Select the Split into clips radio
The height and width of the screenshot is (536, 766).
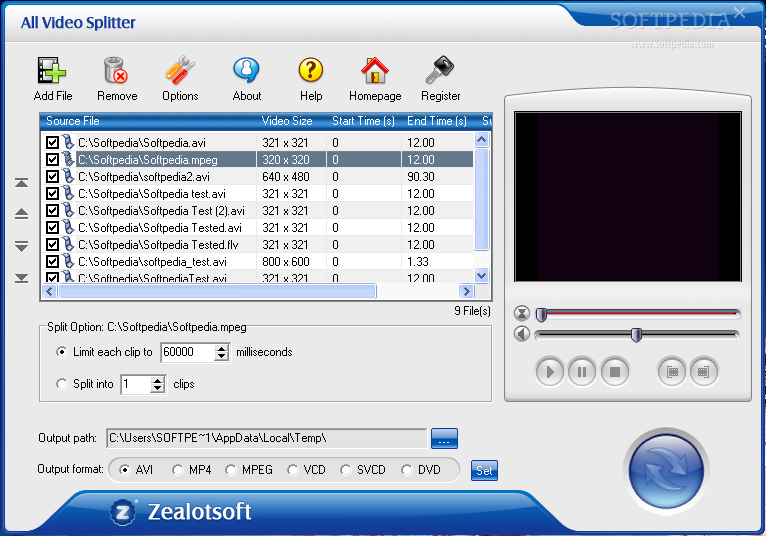pos(62,384)
